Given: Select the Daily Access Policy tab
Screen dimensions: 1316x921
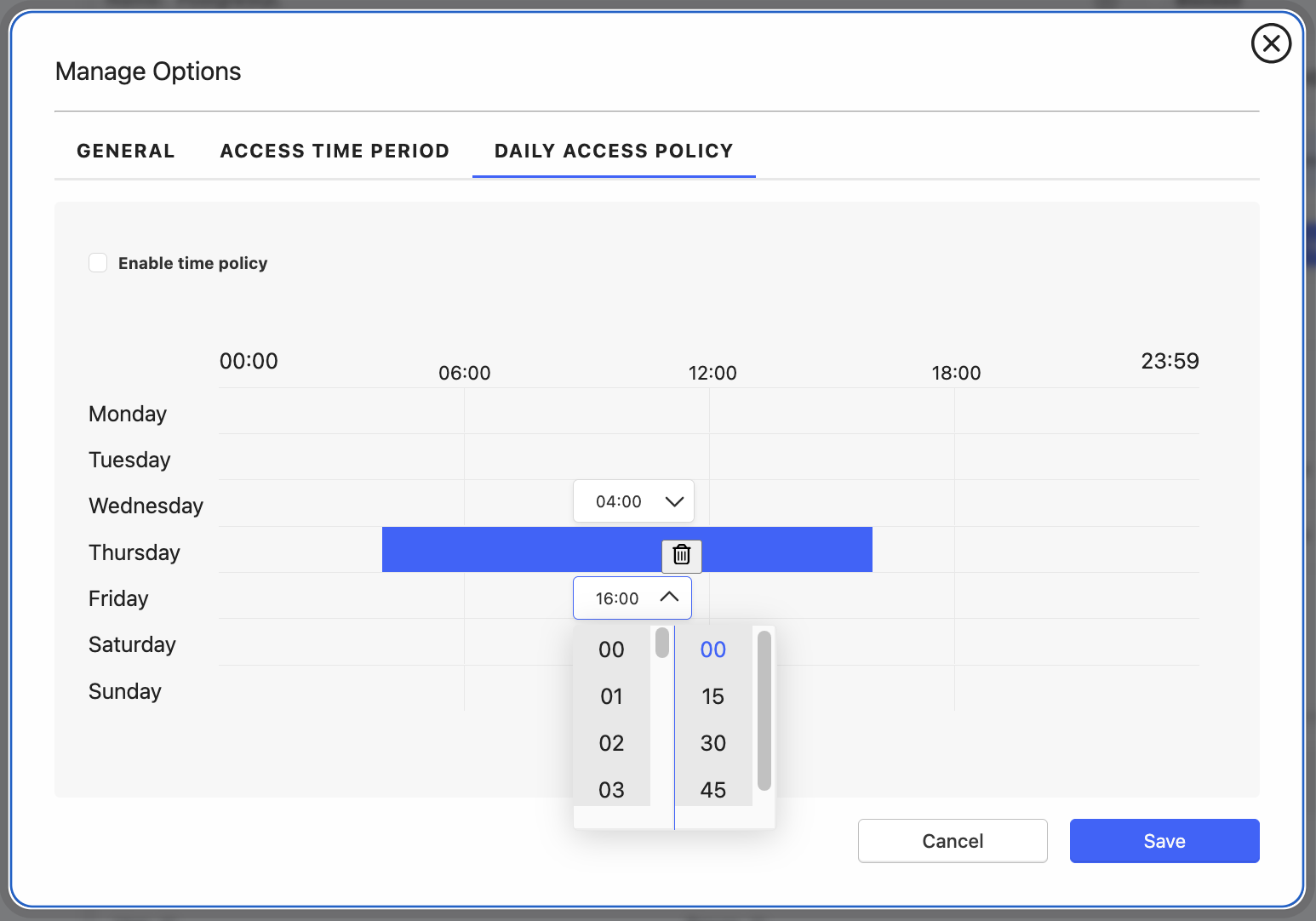Looking at the screenshot, I should pyautogui.click(x=613, y=151).
